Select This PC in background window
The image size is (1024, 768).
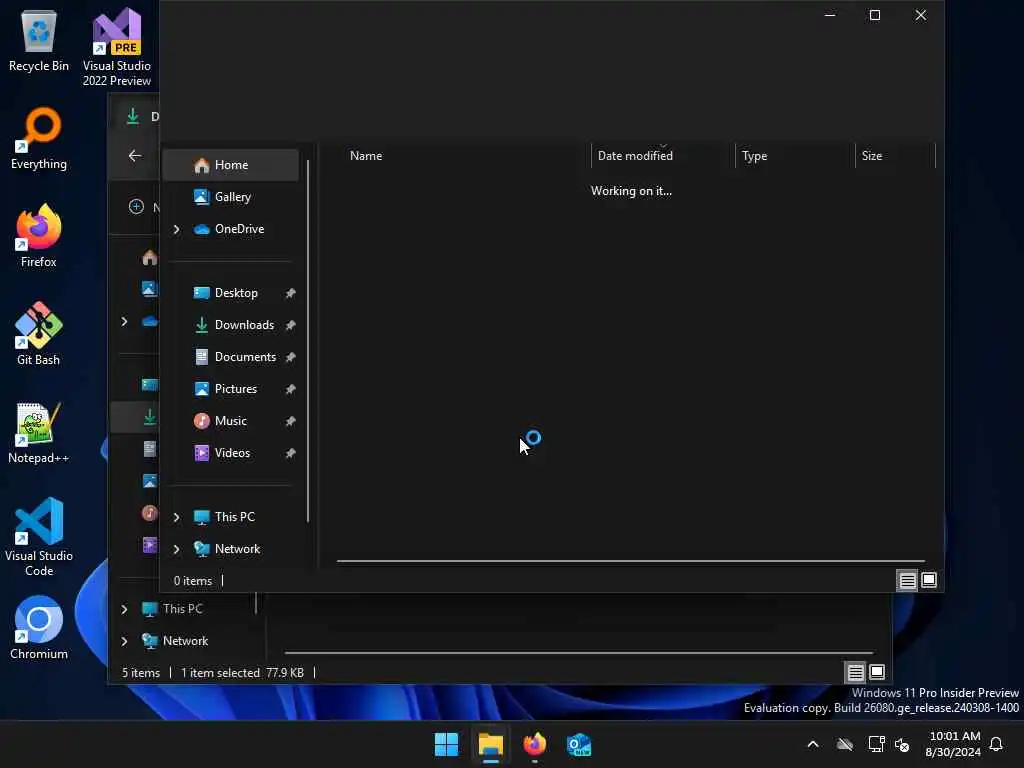click(x=183, y=609)
